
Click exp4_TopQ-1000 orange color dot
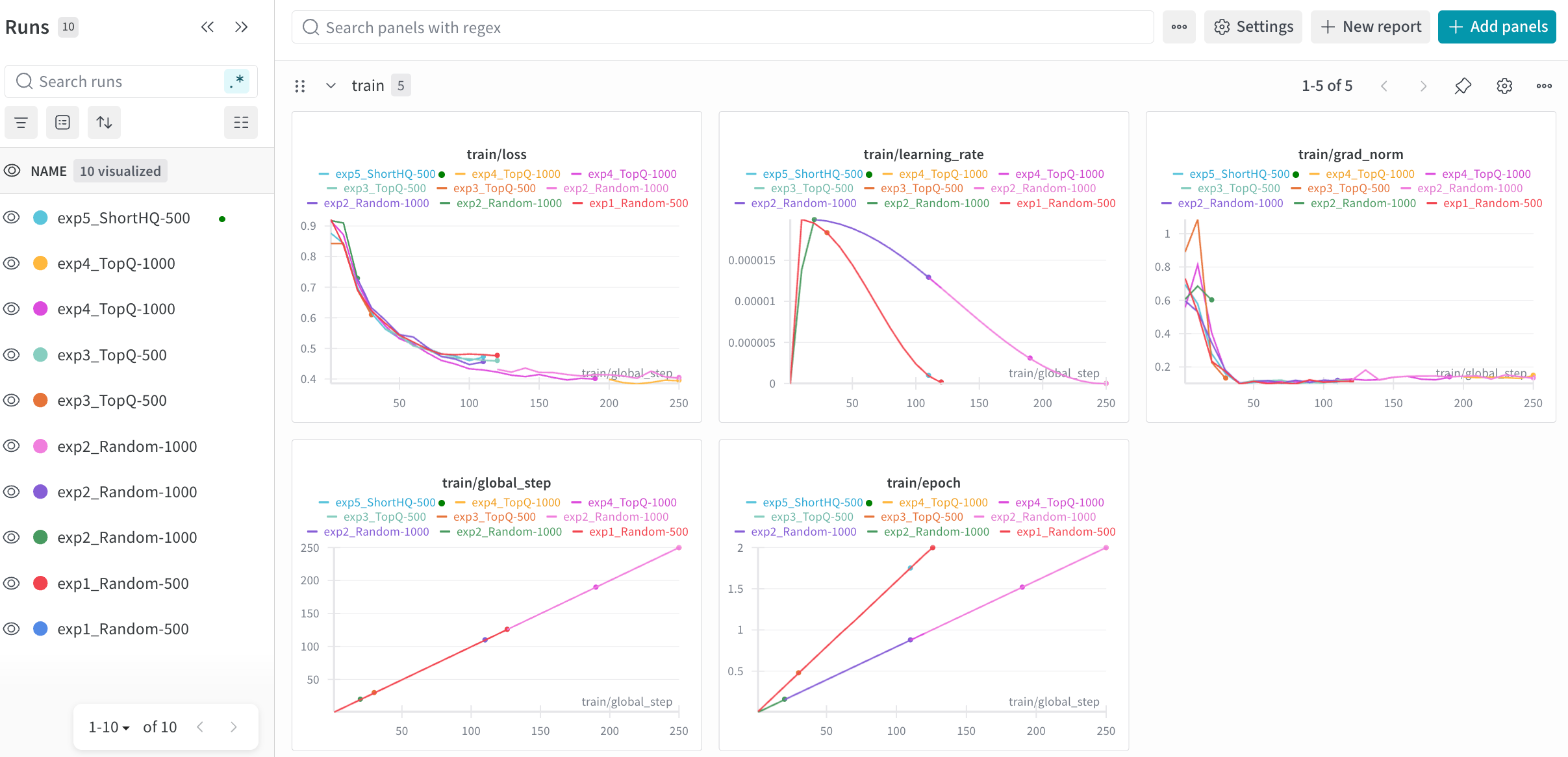coord(40,263)
